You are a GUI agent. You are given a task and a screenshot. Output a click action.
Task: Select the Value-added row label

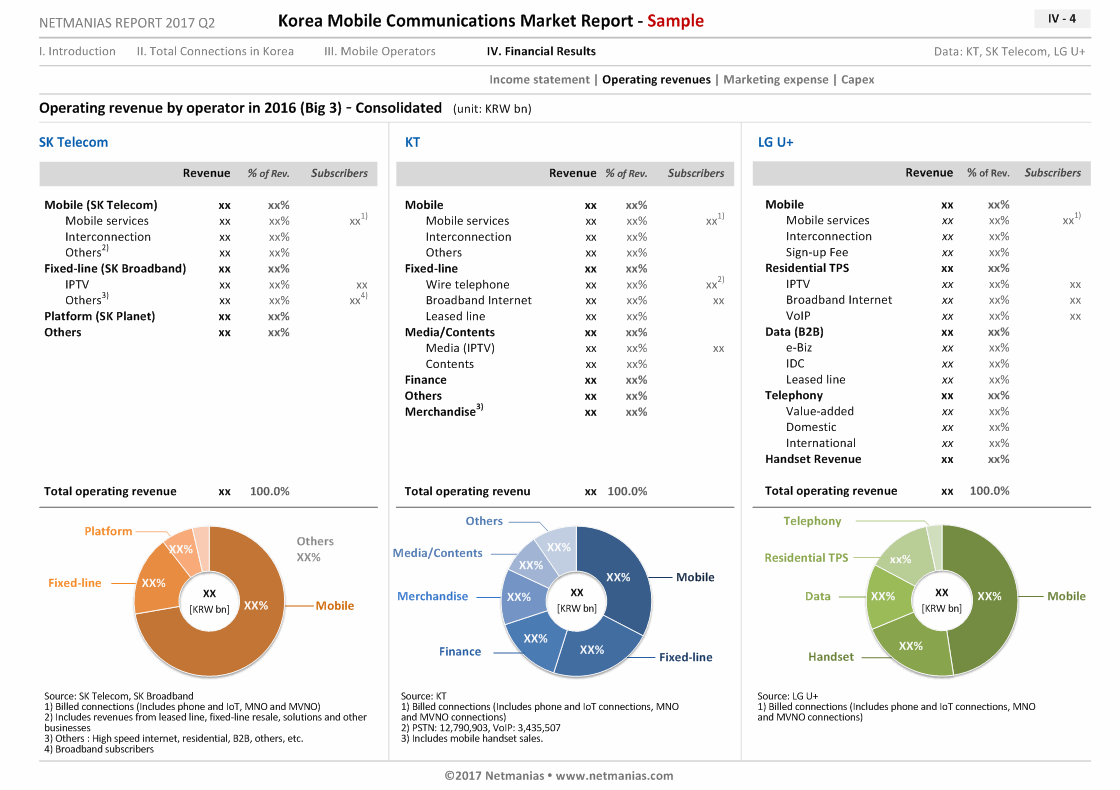820,411
